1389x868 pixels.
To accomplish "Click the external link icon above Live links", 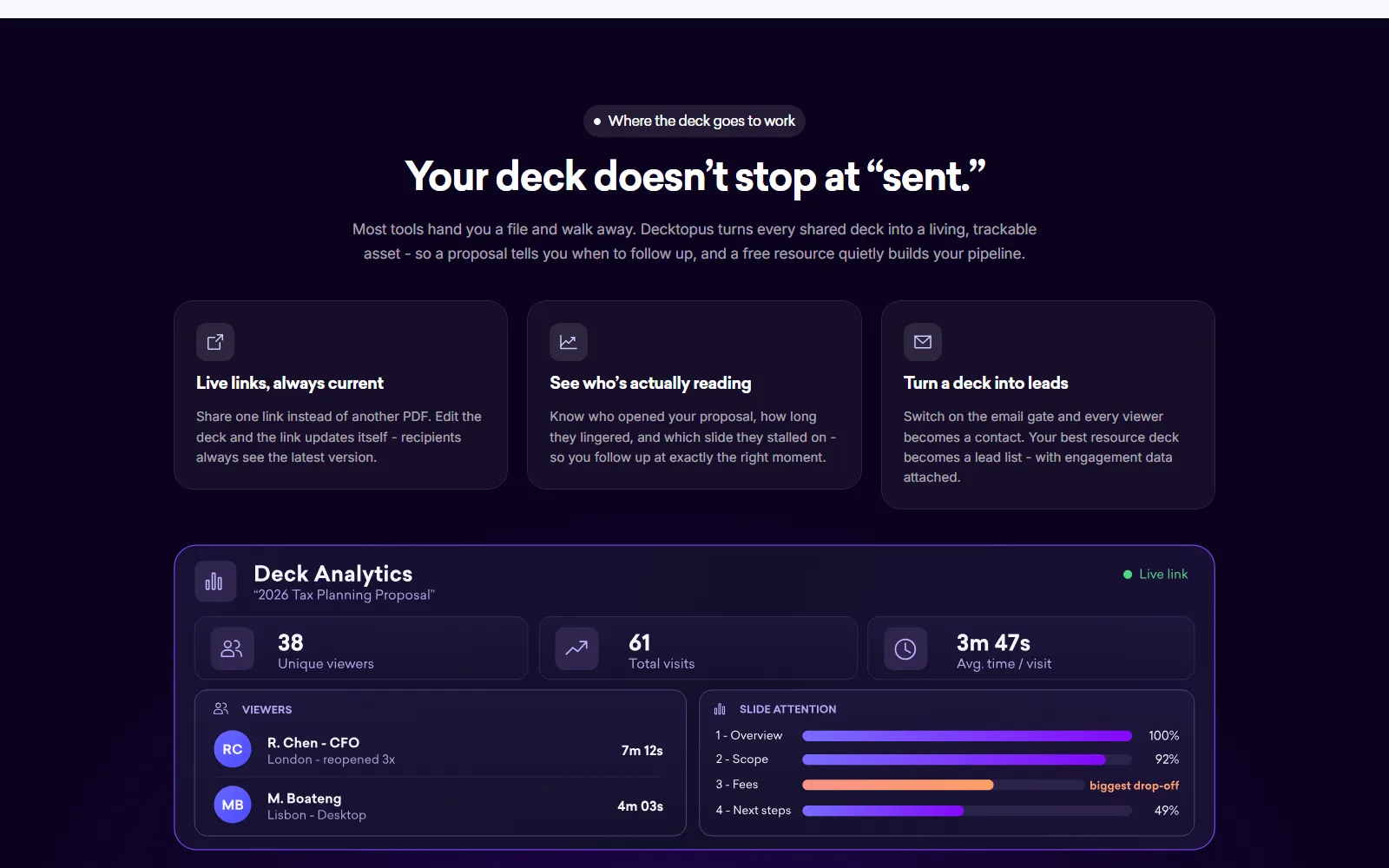I will pyautogui.click(x=215, y=342).
